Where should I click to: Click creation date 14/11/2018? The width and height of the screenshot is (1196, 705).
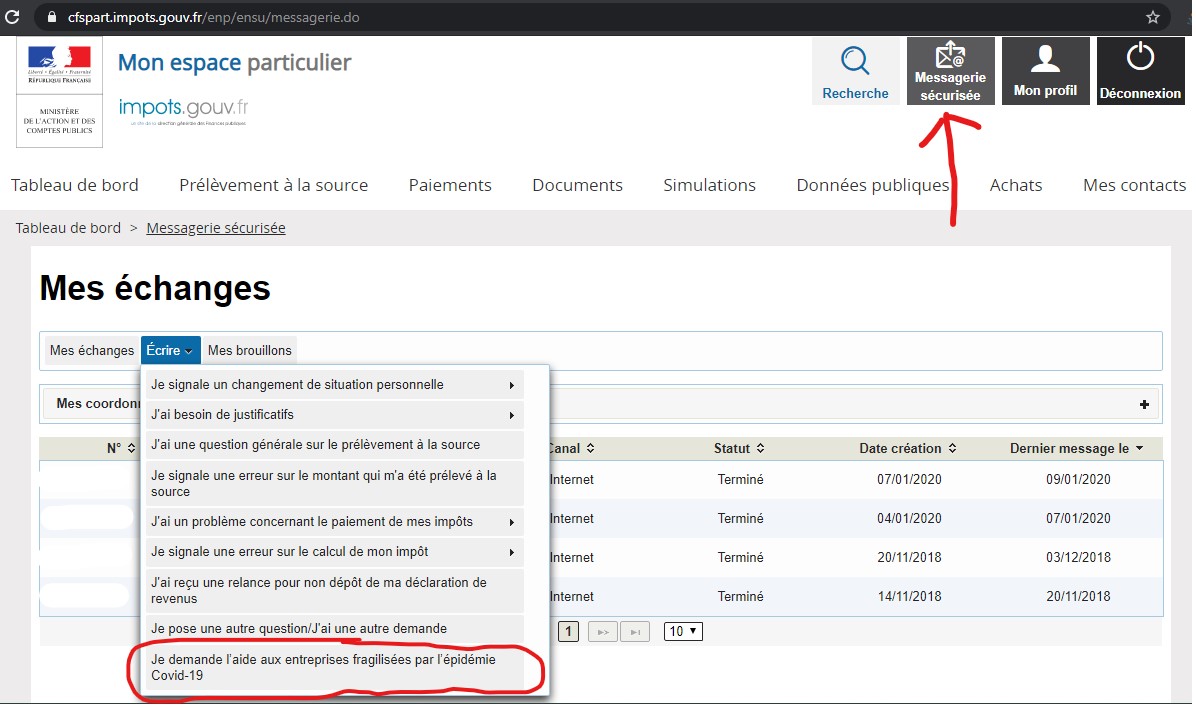909,596
